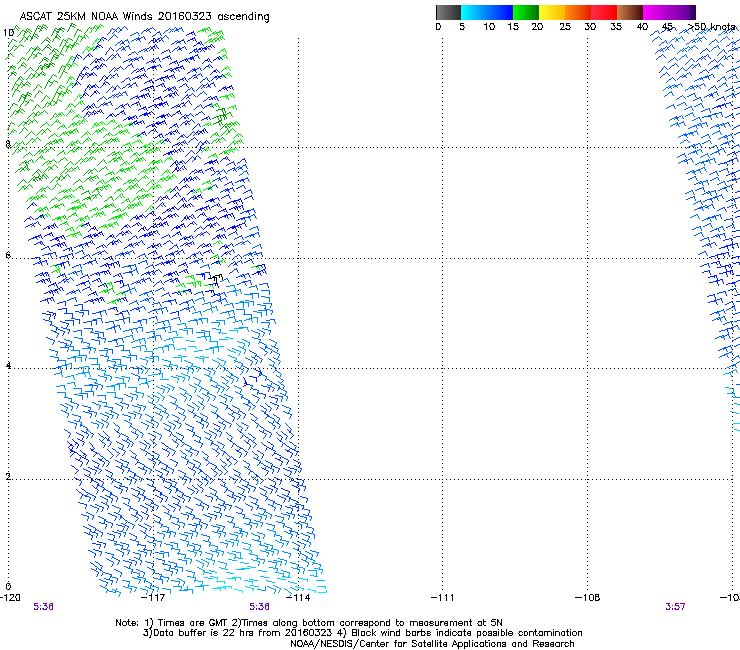Click the note 'Data buffer is 22 hrs'

[203, 633]
